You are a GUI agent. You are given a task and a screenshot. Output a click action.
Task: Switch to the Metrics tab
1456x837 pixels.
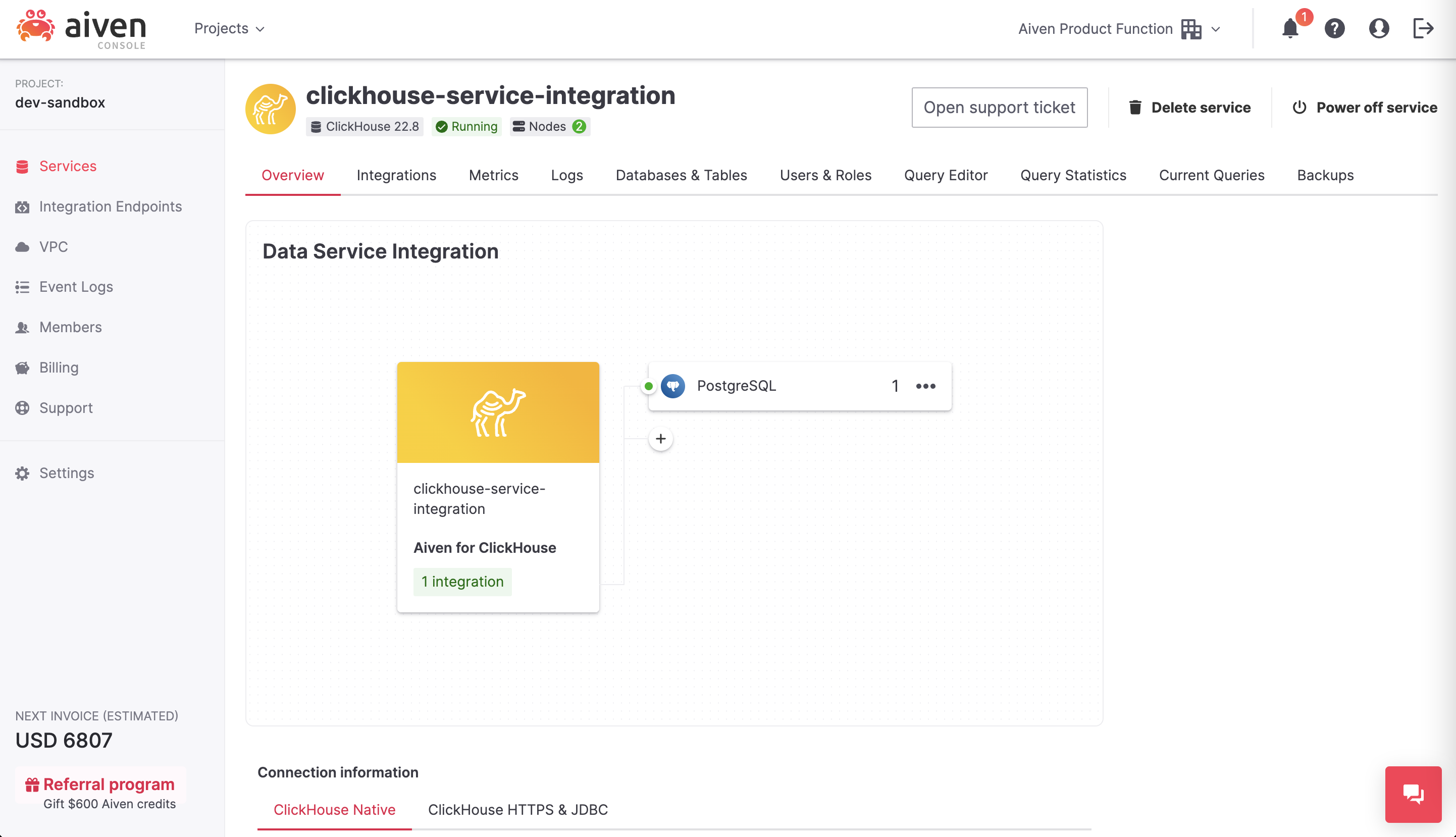(493, 175)
